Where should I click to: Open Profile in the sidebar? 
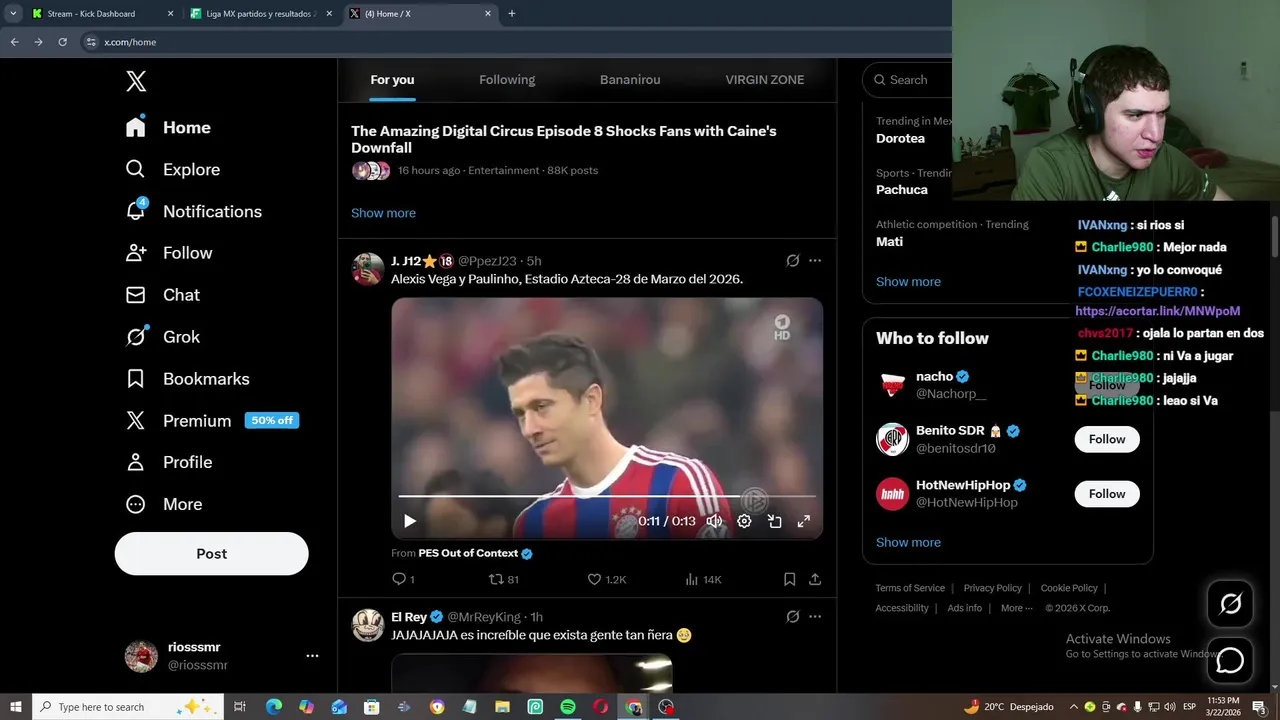pos(168,462)
